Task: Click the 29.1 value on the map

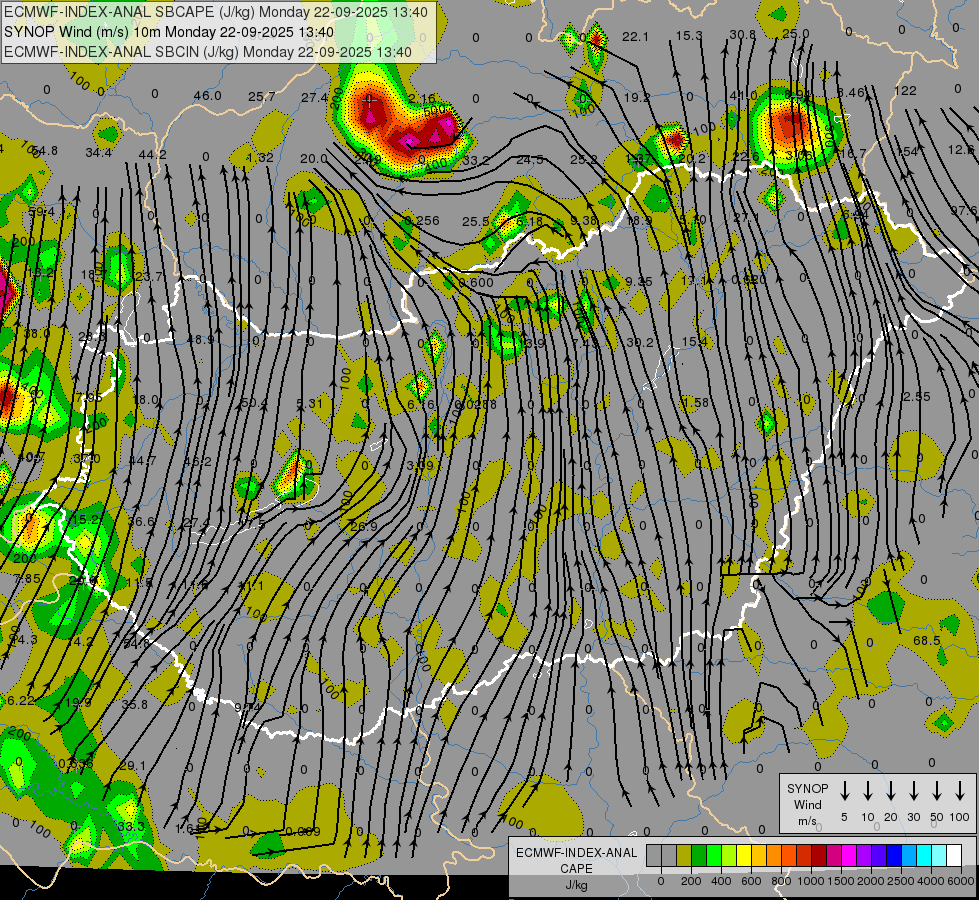Action: (x=132, y=766)
